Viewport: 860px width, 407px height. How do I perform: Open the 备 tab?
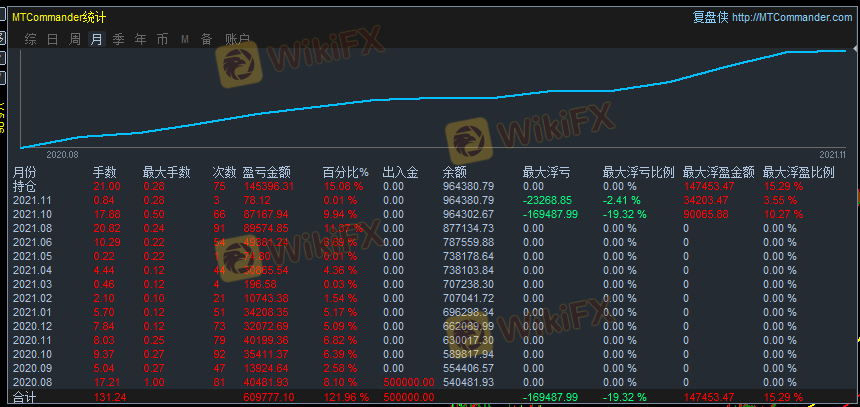pos(206,39)
